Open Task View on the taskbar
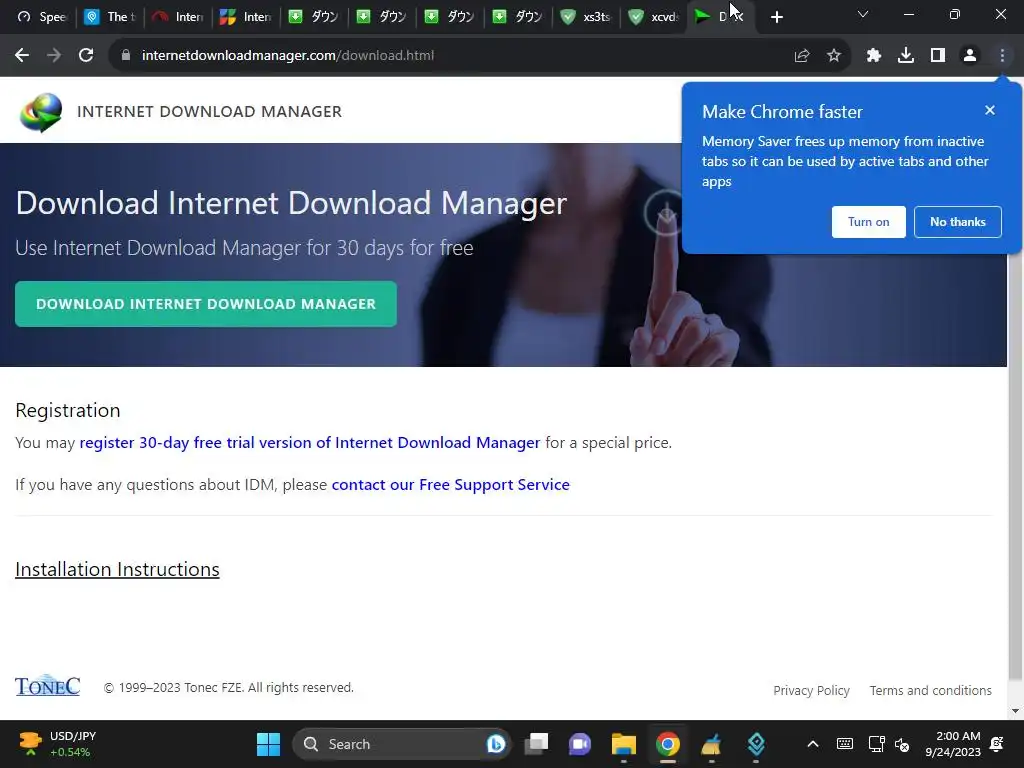1024x768 pixels. (537, 744)
